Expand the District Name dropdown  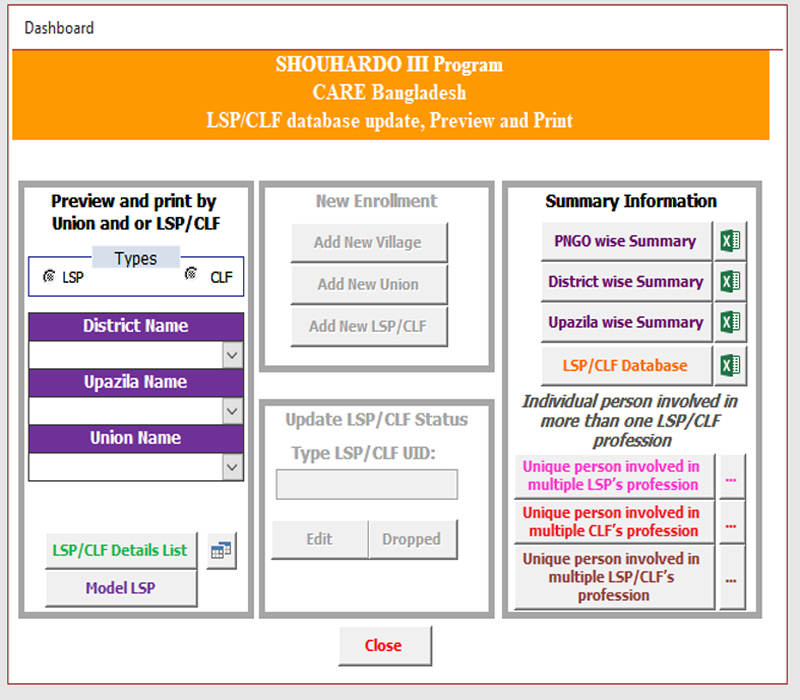(x=233, y=355)
